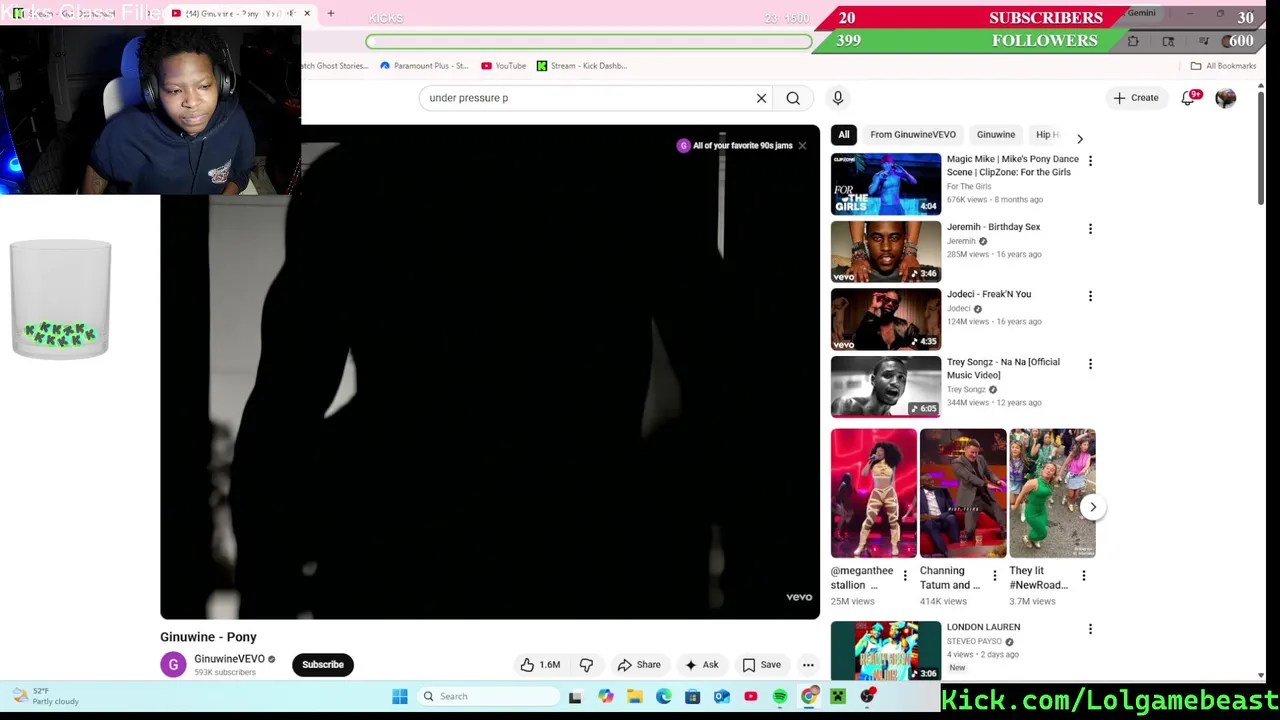
Task: Click the Create button
Action: [1136, 98]
